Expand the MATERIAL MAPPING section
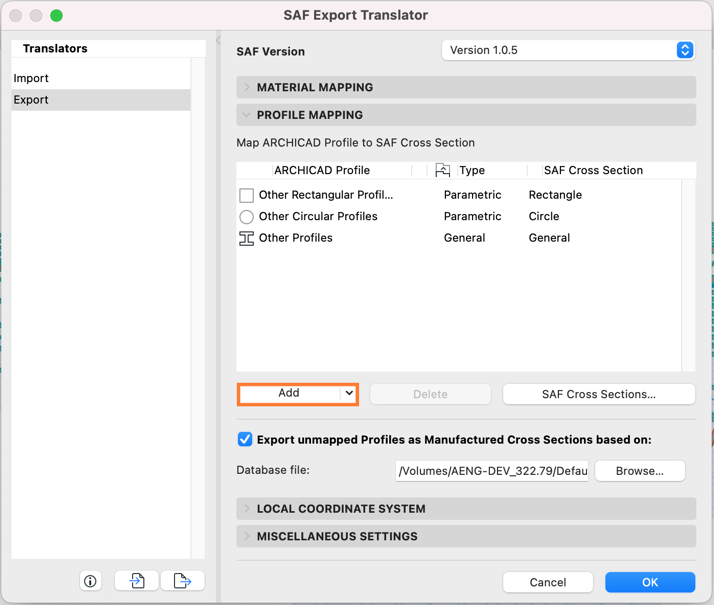 247,87
